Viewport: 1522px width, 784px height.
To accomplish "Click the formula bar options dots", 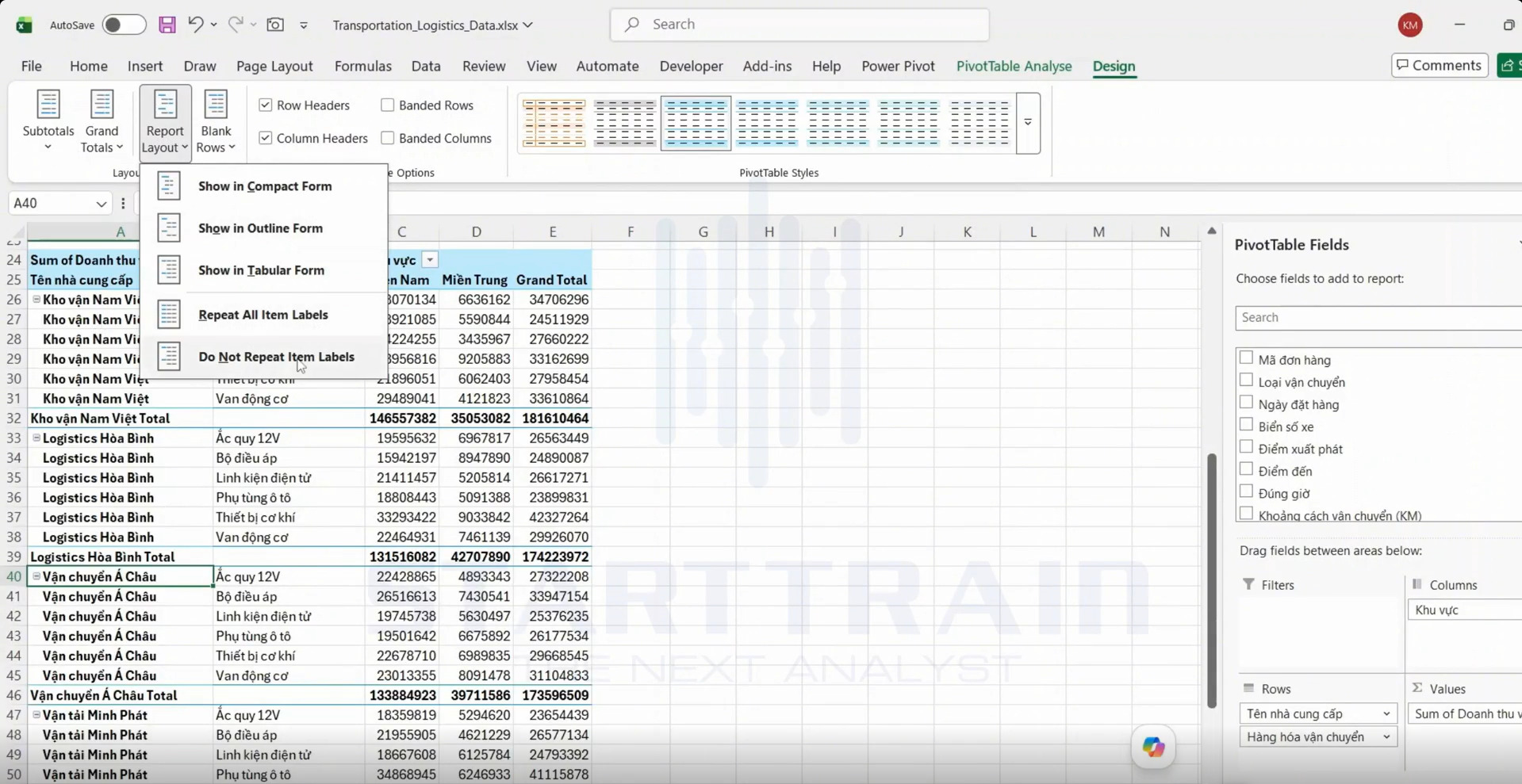I will coord(123,204).
